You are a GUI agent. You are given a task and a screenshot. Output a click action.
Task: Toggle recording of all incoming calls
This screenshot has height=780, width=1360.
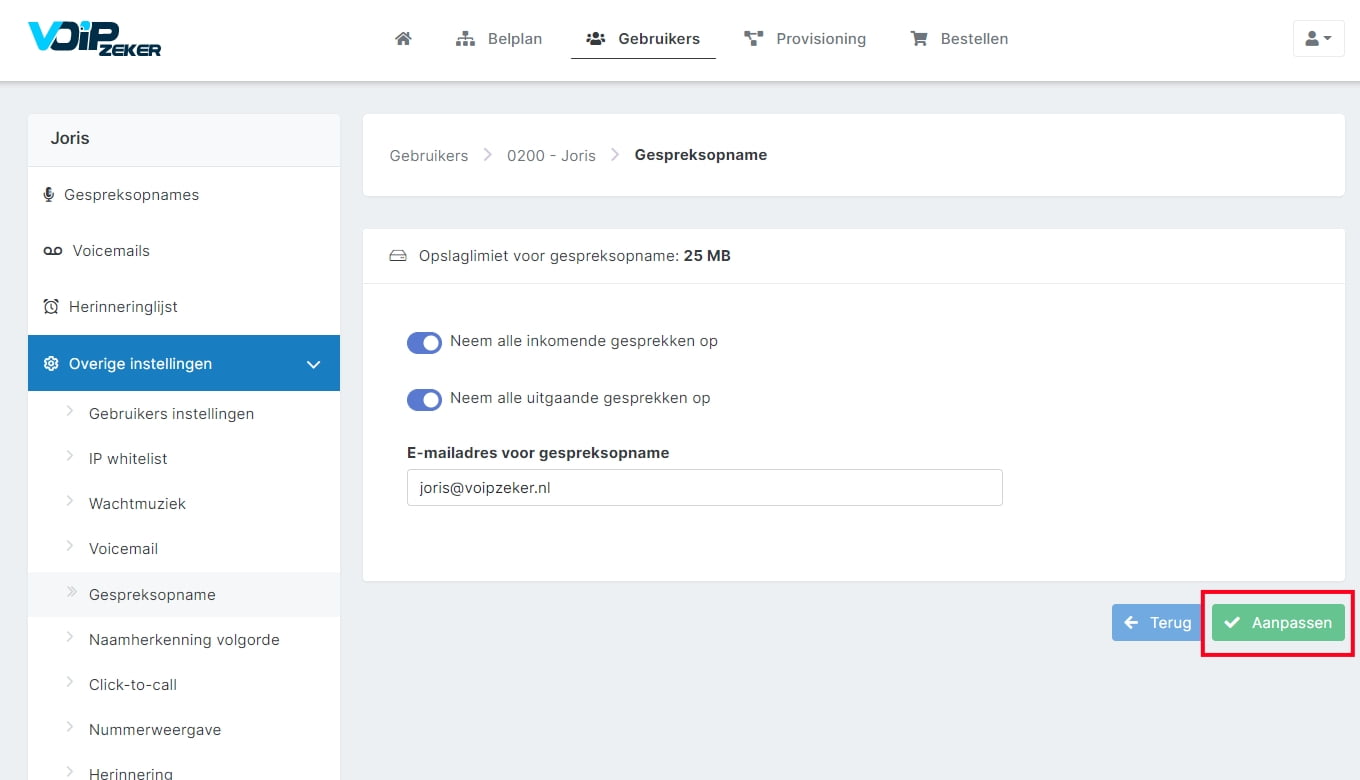click(424, 343)
